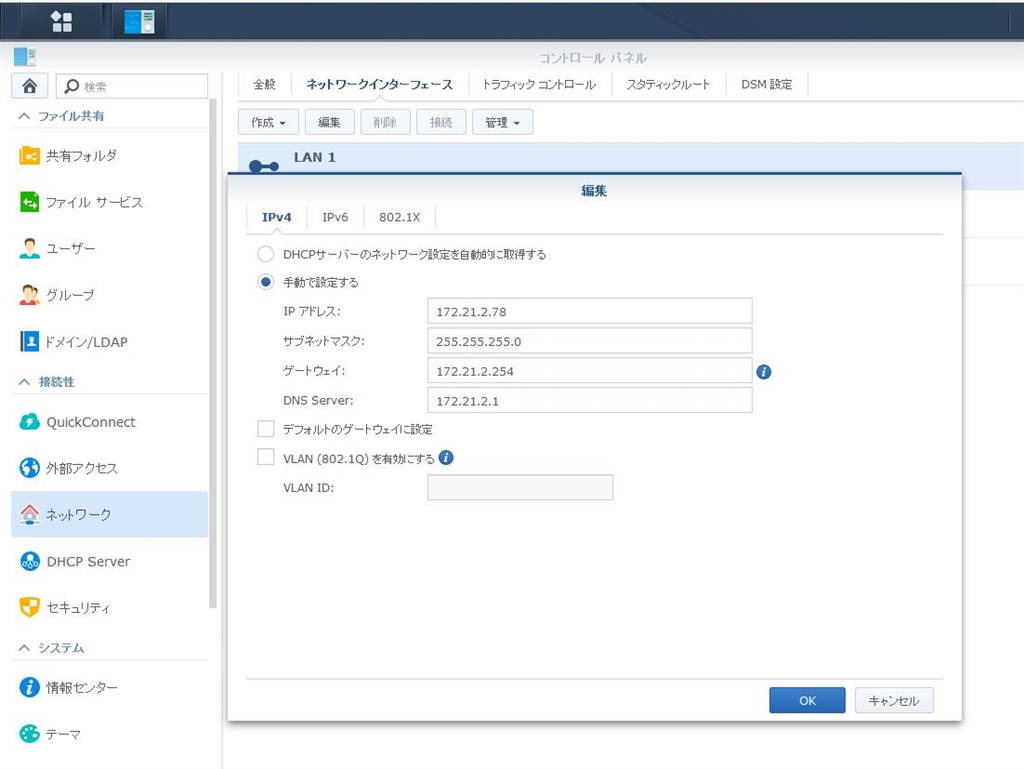Collapse ファイル共有 section
This screenshot has width=1024, height=769.
tap(24, 116)
